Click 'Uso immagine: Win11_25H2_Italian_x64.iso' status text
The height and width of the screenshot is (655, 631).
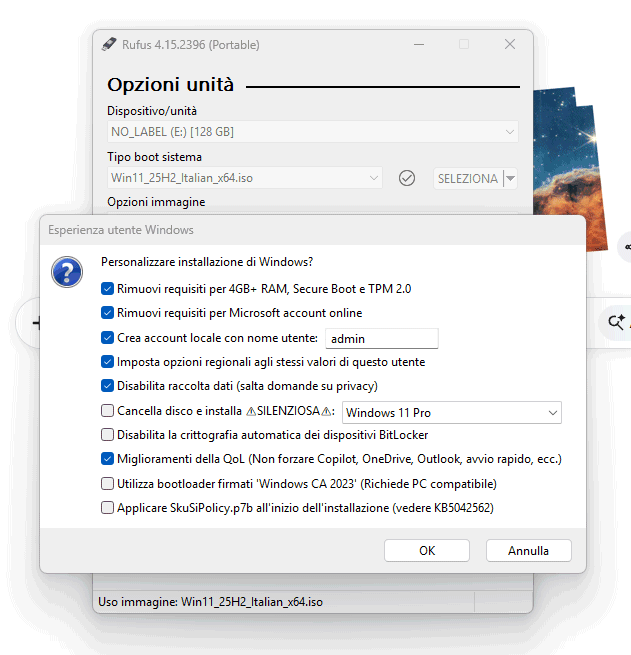[210, 602]
